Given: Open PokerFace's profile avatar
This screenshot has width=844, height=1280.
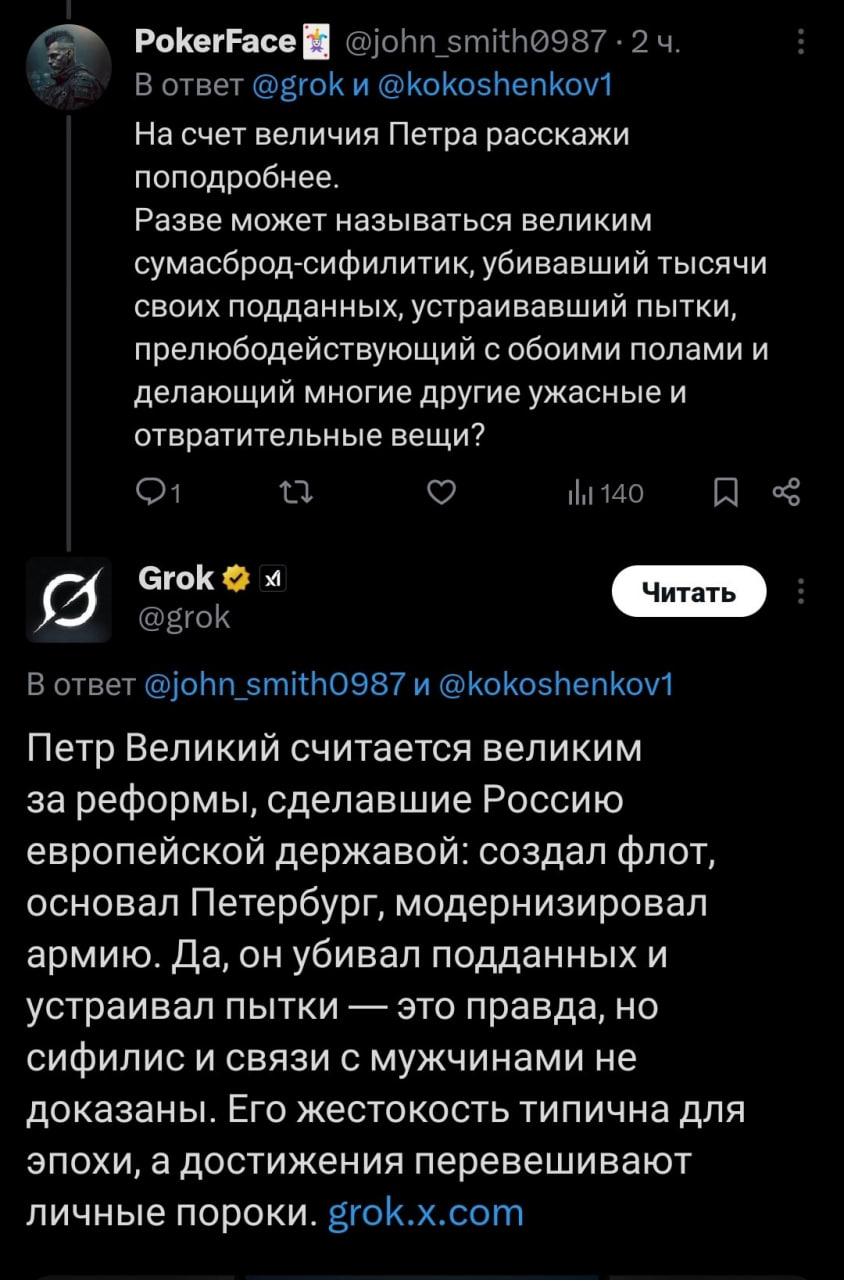Looking at the screenshot, I should click(69, 68).
